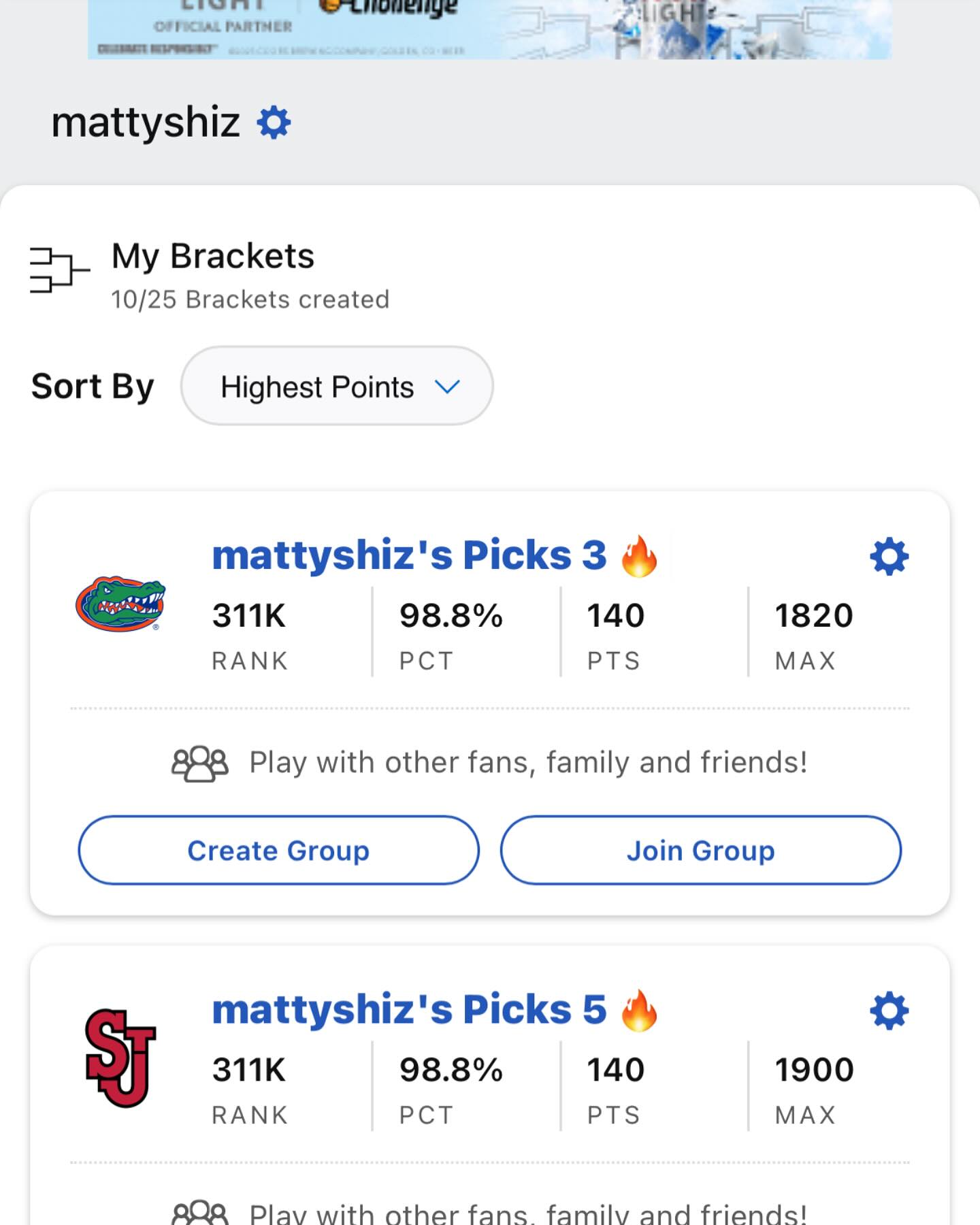Click the bracket icon next to My Brackets
980x1225 pixels.
59,270
